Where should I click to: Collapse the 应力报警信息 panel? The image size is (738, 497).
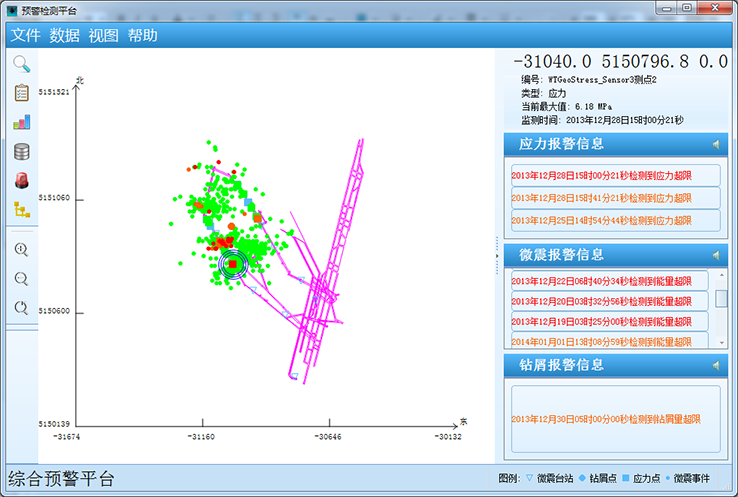pyautogui.click(x=716, y=144)
